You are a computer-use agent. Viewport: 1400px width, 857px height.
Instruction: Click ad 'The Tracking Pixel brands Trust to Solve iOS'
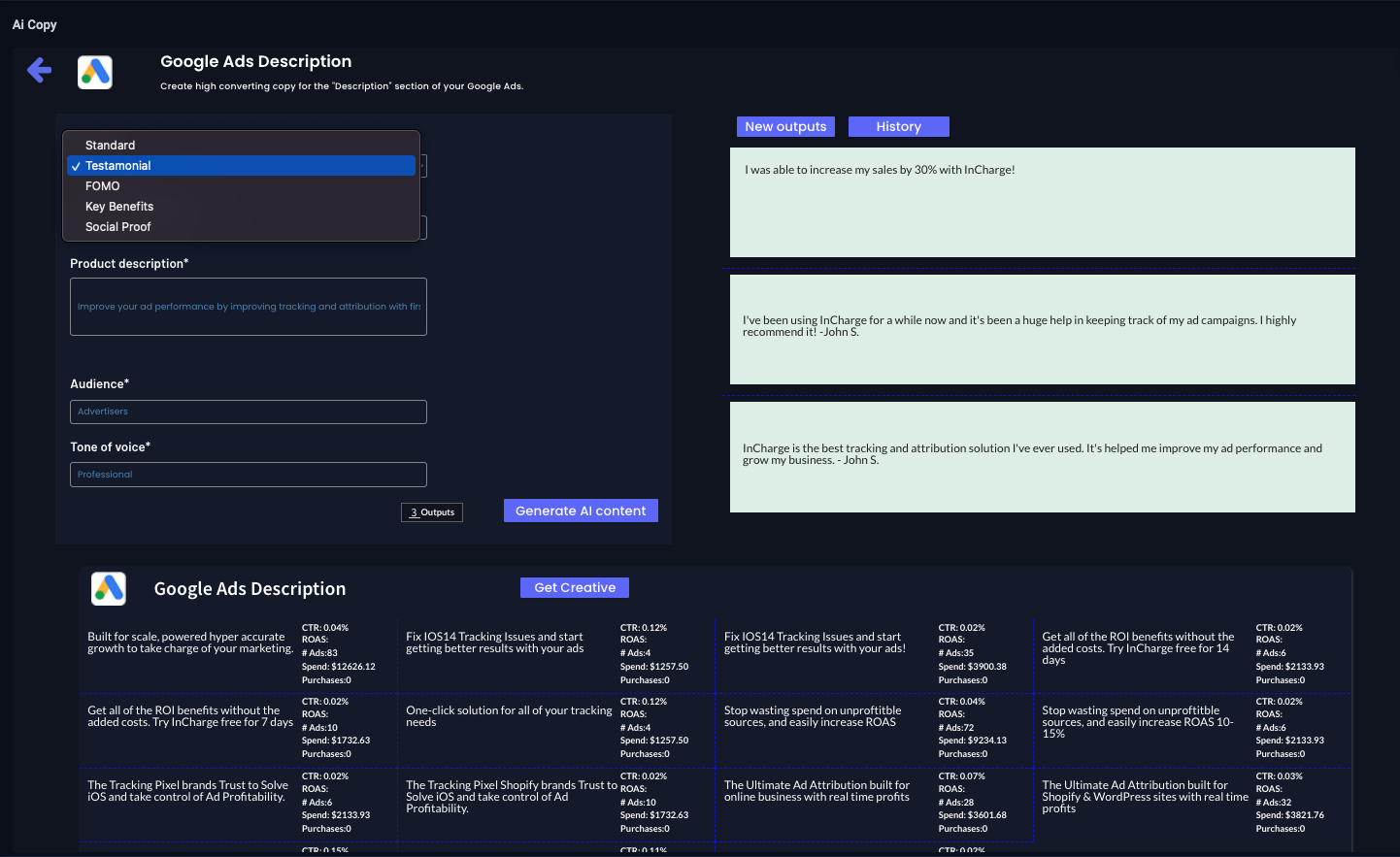(188, 791)
